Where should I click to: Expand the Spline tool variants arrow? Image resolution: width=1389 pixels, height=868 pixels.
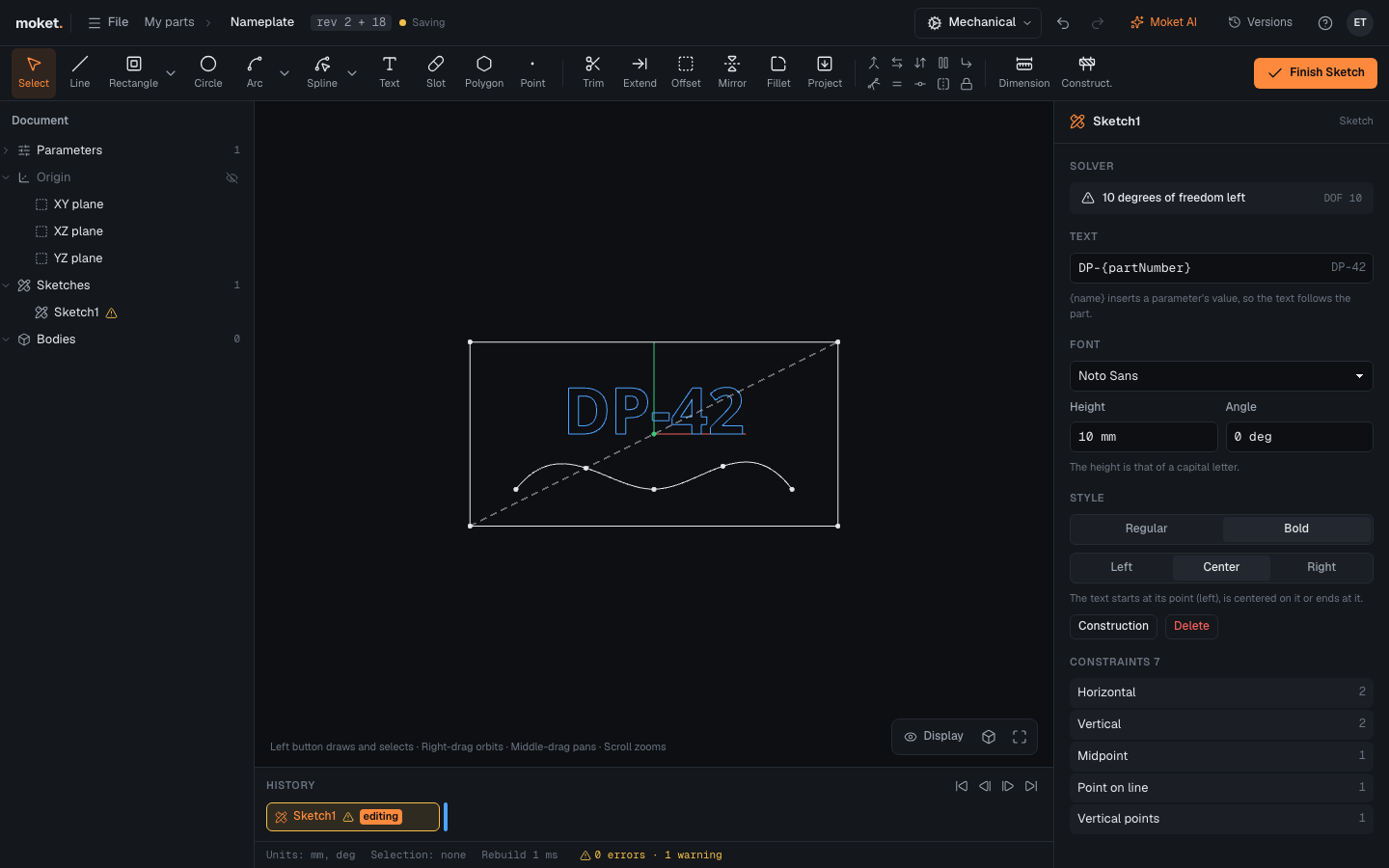click(352, 72)
